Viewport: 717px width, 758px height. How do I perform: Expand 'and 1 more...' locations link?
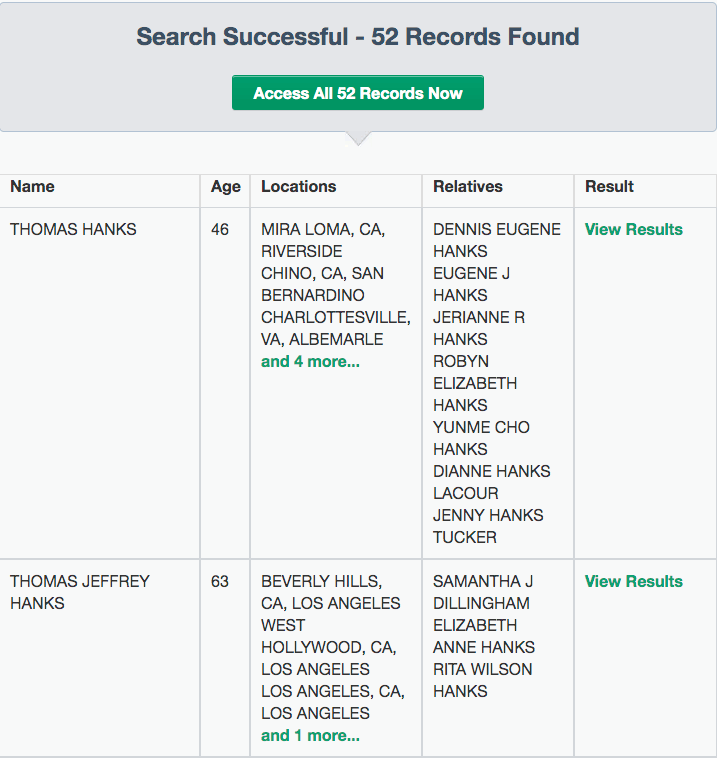tap(310, 736)
